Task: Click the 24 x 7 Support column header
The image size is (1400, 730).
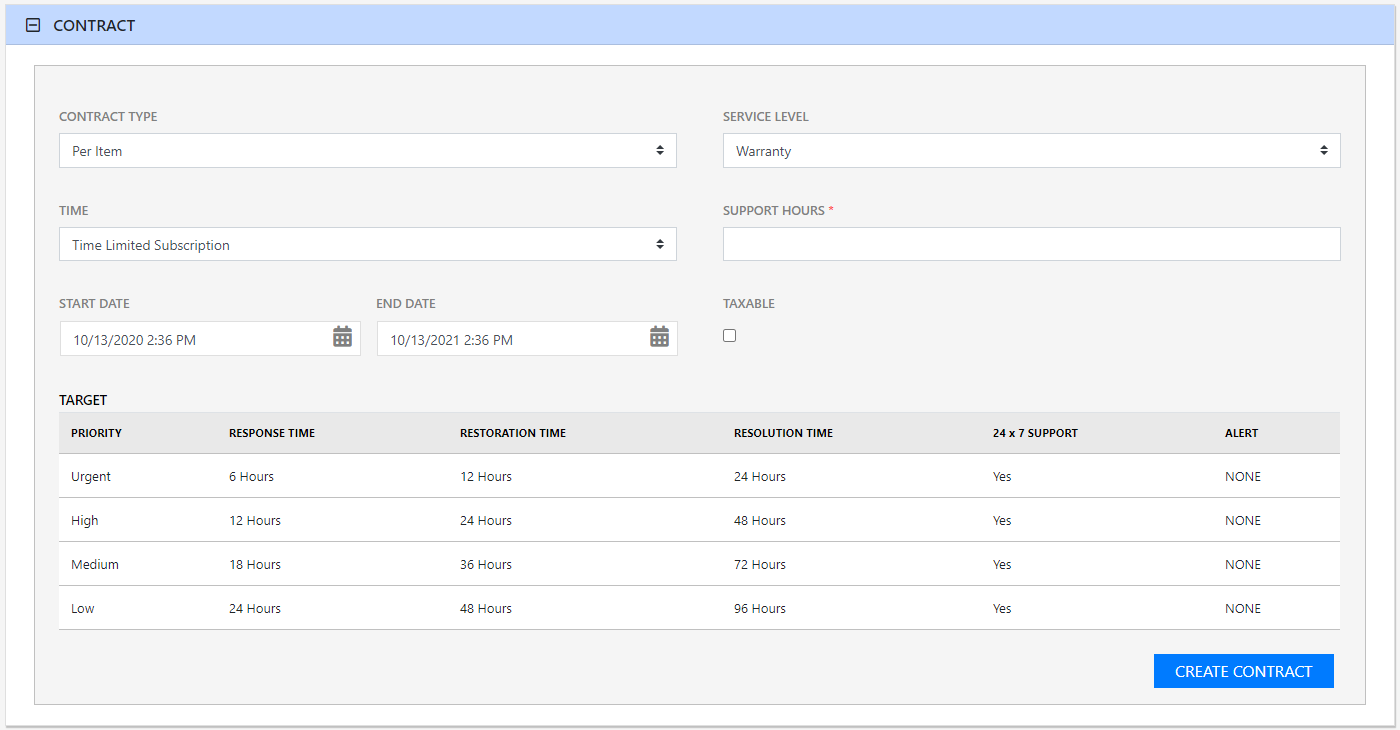Action: pyautogui.click(x=1035, y=433)
